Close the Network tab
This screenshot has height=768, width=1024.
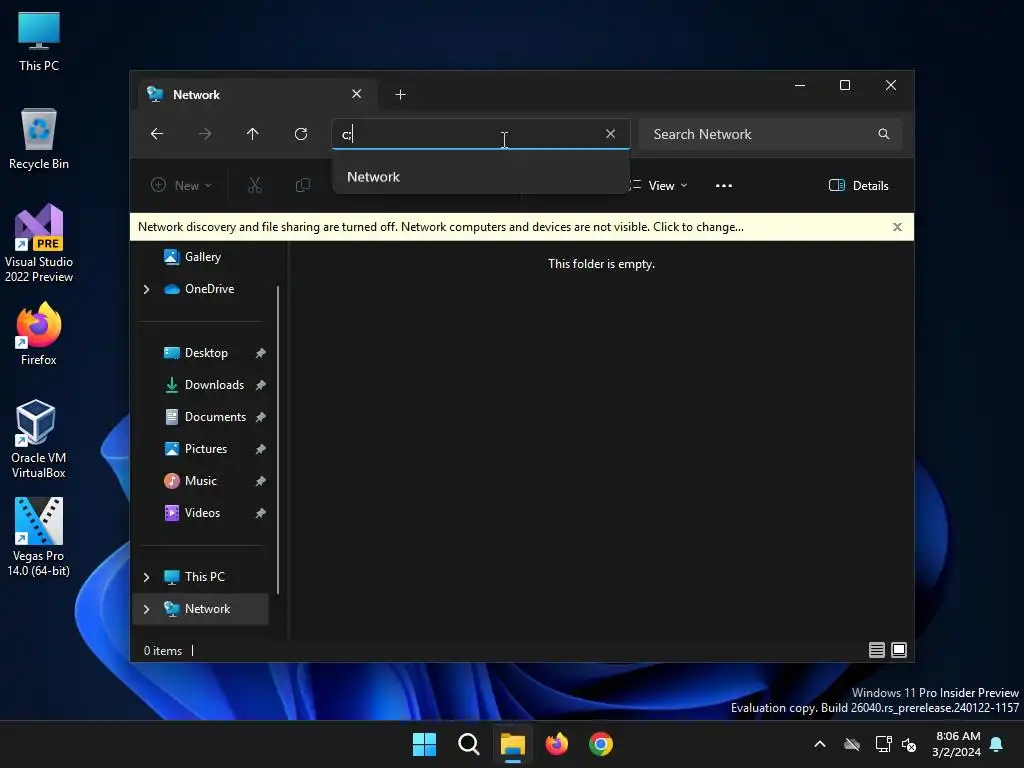tap(357, 94)
